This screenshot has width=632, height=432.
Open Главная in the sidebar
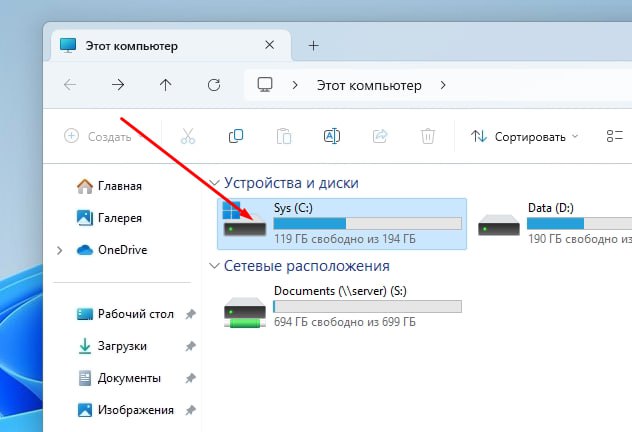[109, 186]
